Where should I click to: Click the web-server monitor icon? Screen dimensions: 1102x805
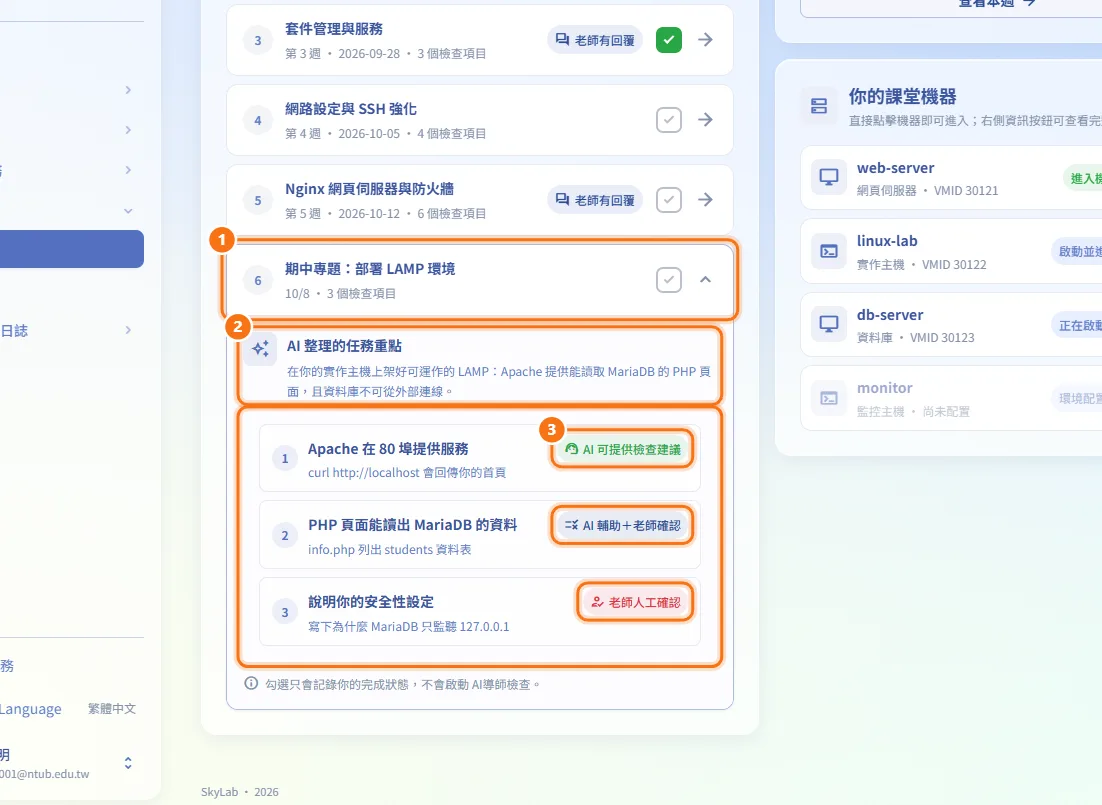(829, 177)
